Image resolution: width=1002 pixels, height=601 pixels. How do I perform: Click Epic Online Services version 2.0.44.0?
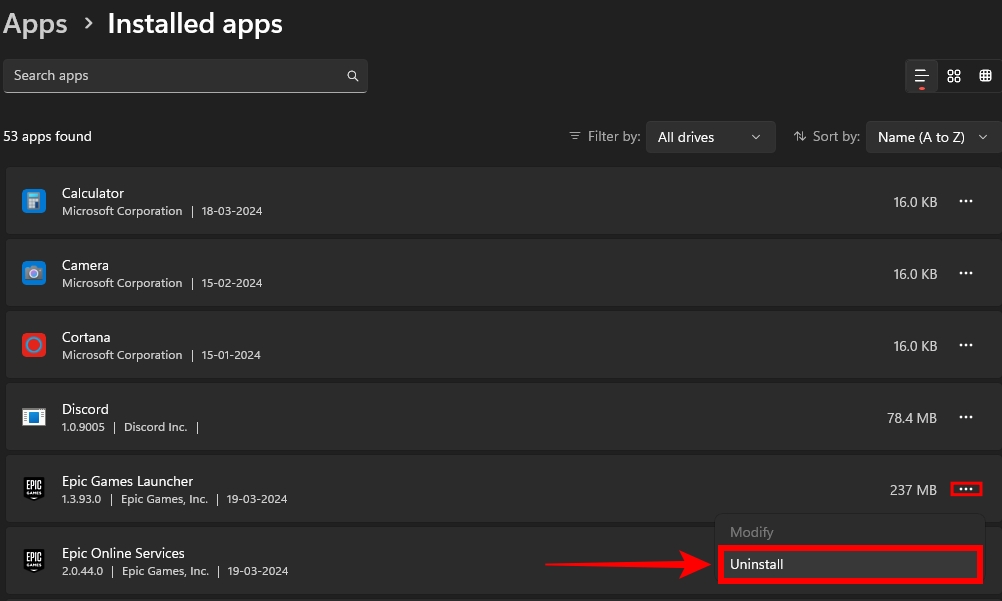pyautogui.click(x=82, y=571)
